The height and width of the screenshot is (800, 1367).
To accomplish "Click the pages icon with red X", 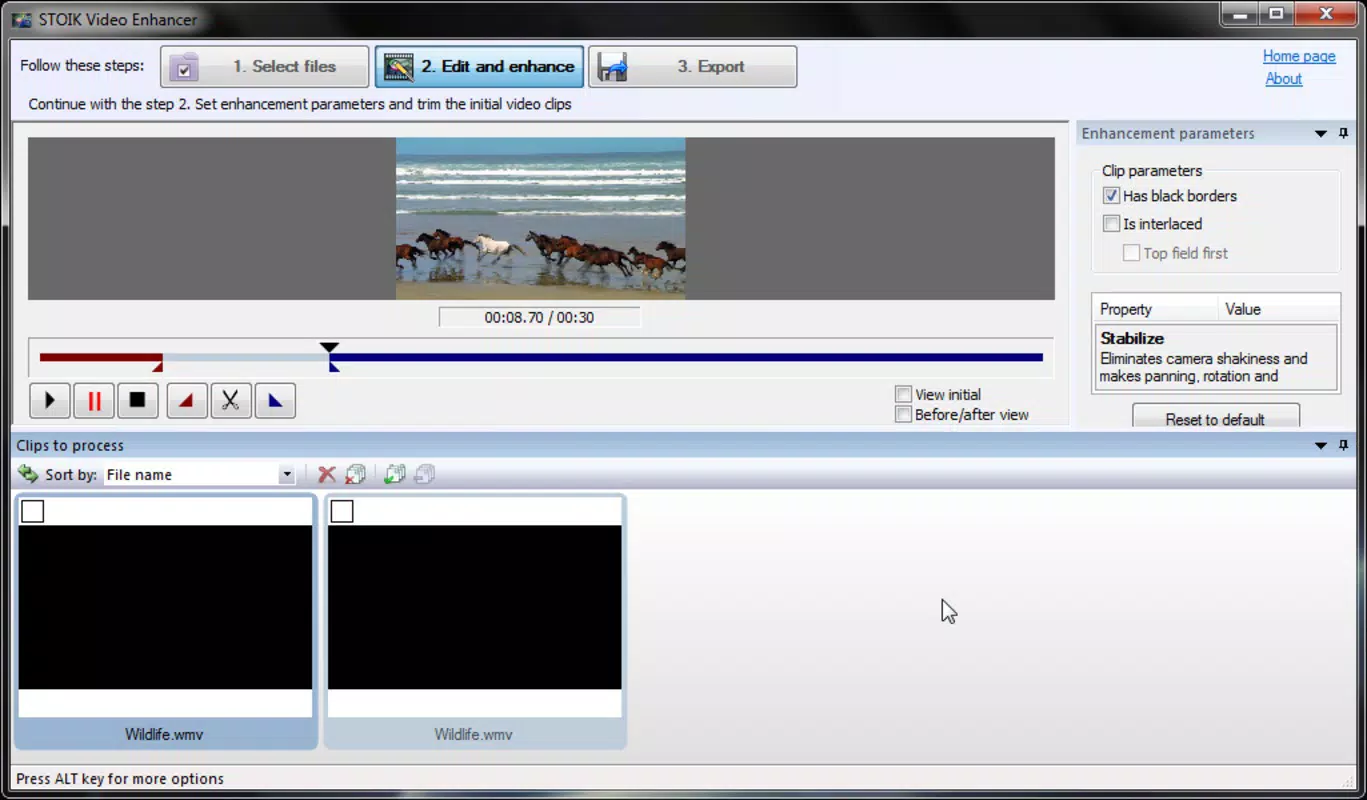I will [x=356, y=474].
